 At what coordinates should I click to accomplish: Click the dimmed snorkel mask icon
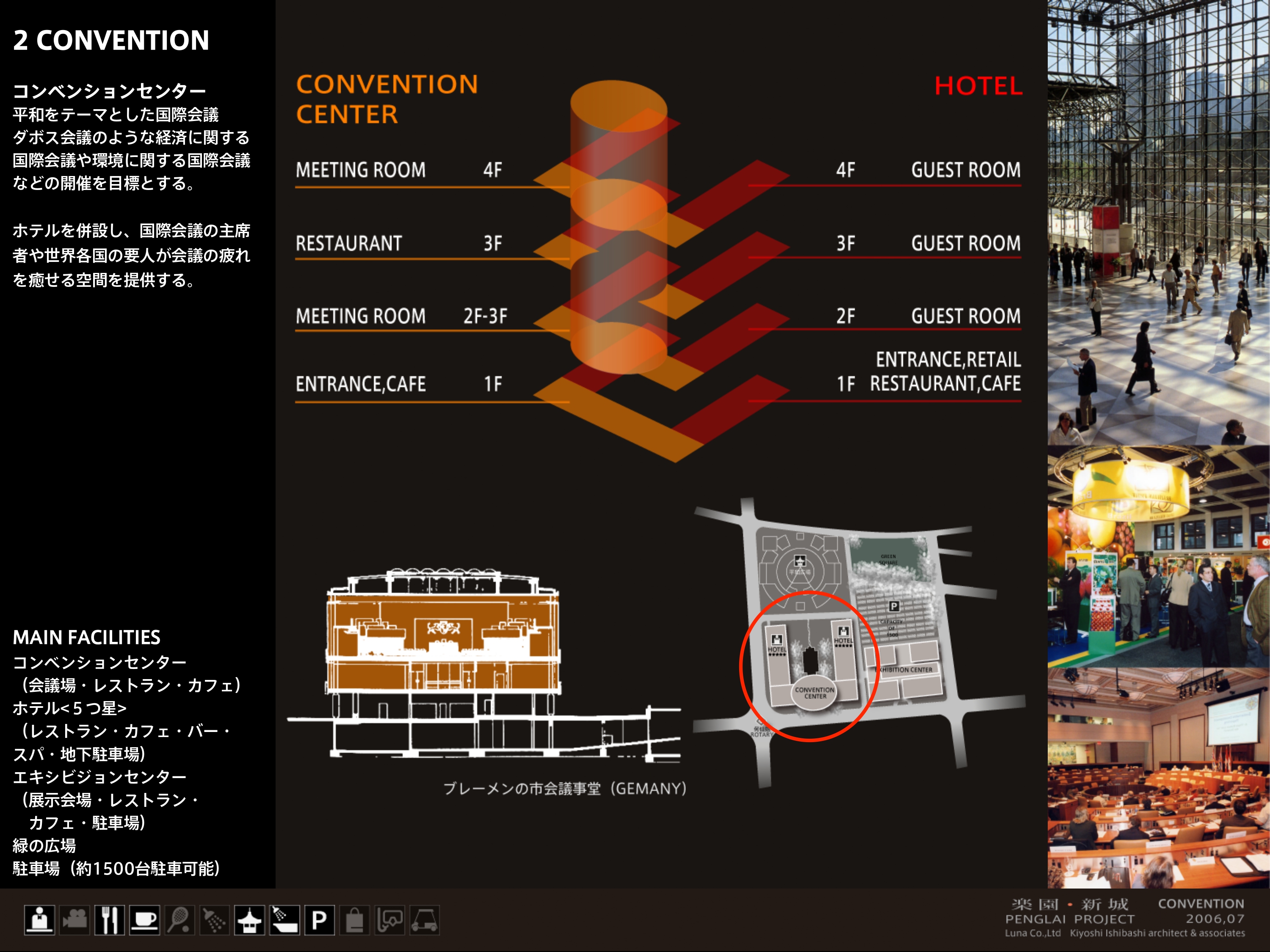pos(390,920)
